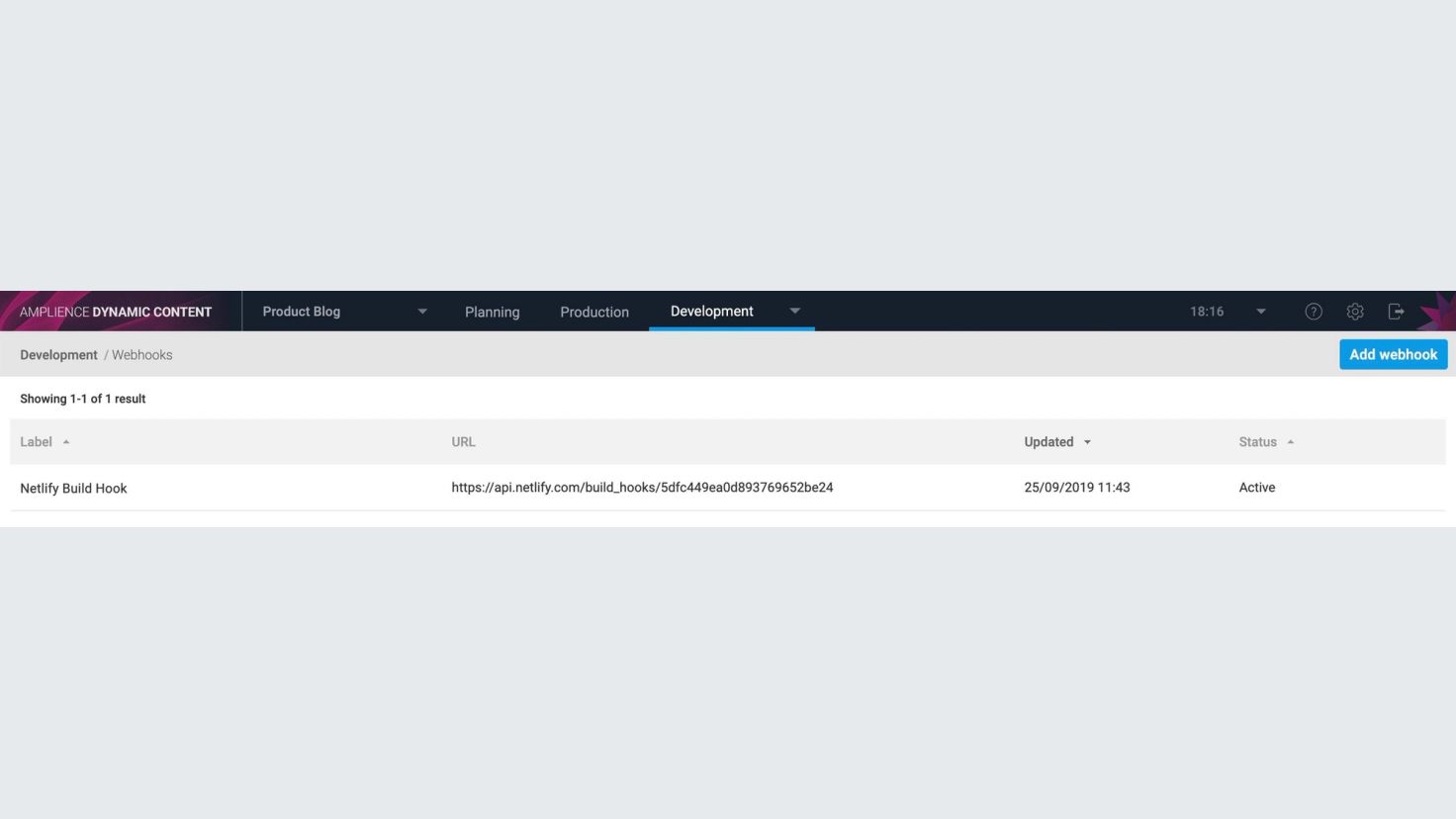
Task: Open the help question mark icon
Action: click(x=1314, y=312)
